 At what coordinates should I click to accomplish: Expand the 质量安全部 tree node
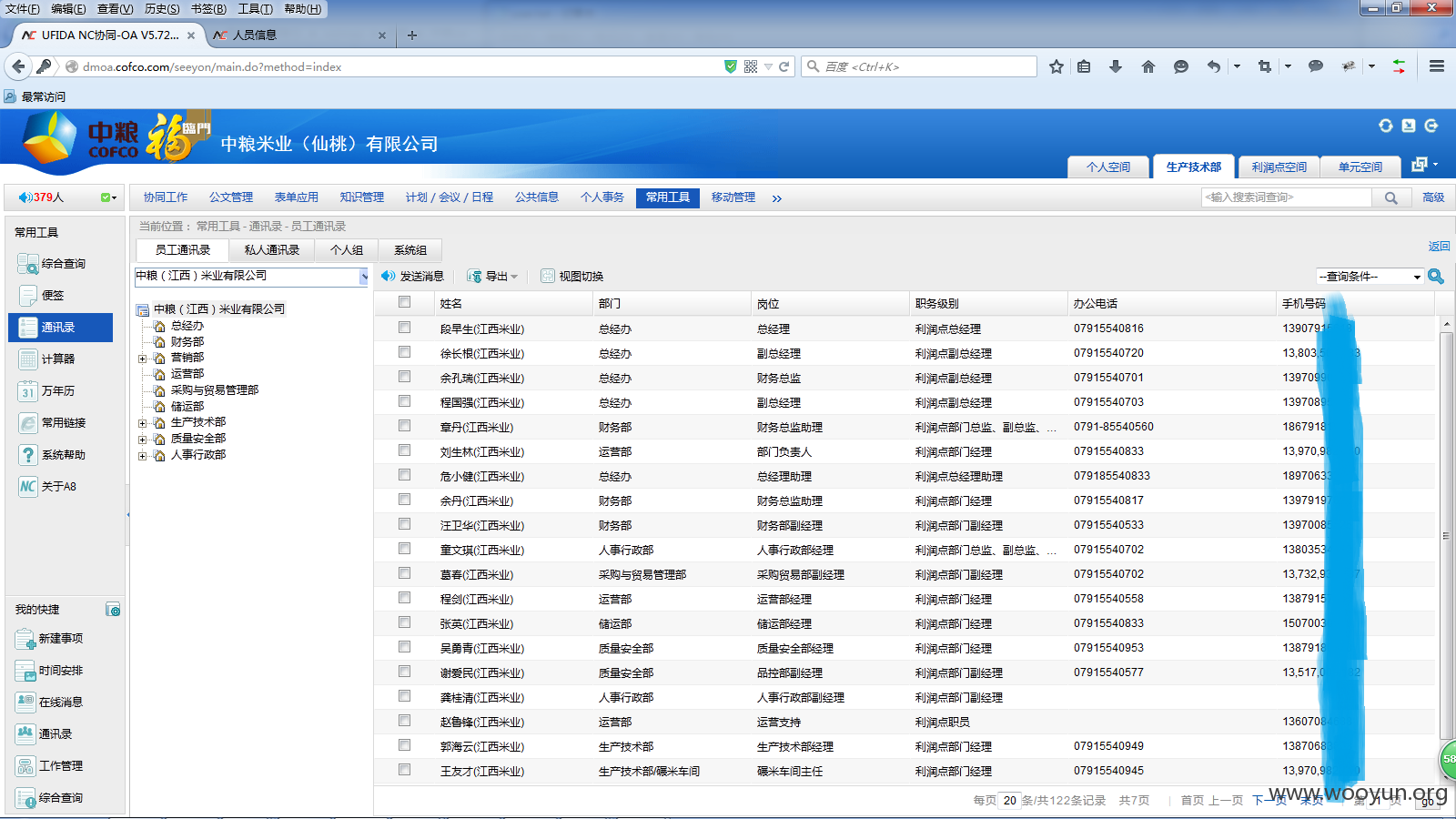pos(142,440)
